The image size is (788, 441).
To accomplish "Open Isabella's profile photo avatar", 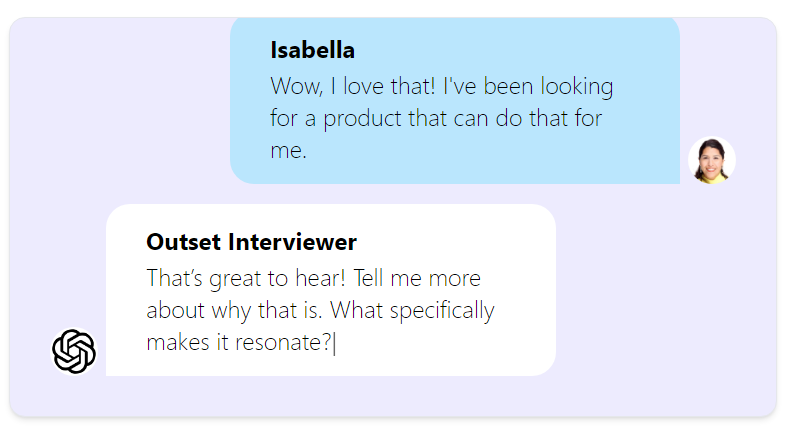I will [712, 160].
